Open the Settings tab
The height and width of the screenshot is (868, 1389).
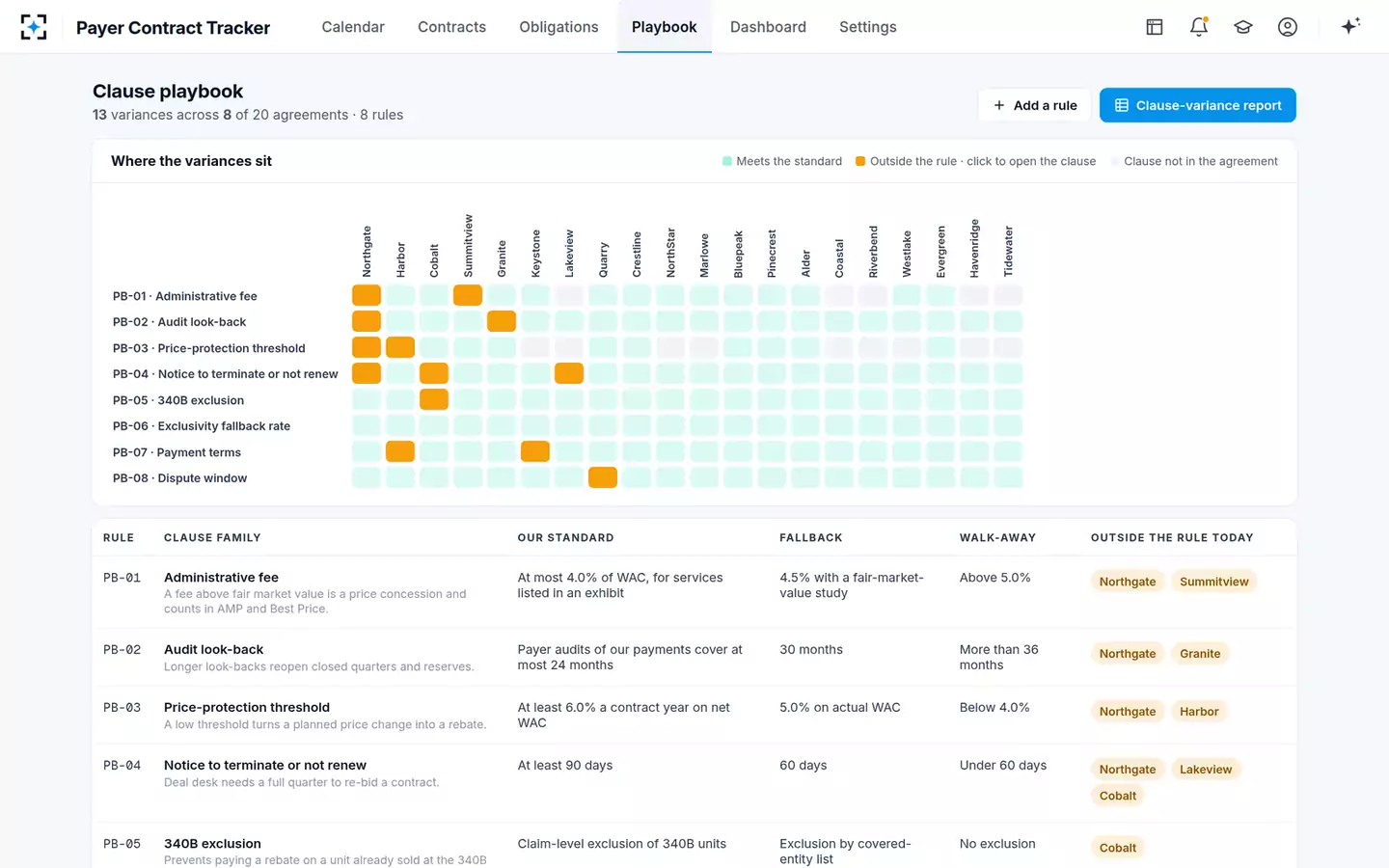[x=868, y=27]
